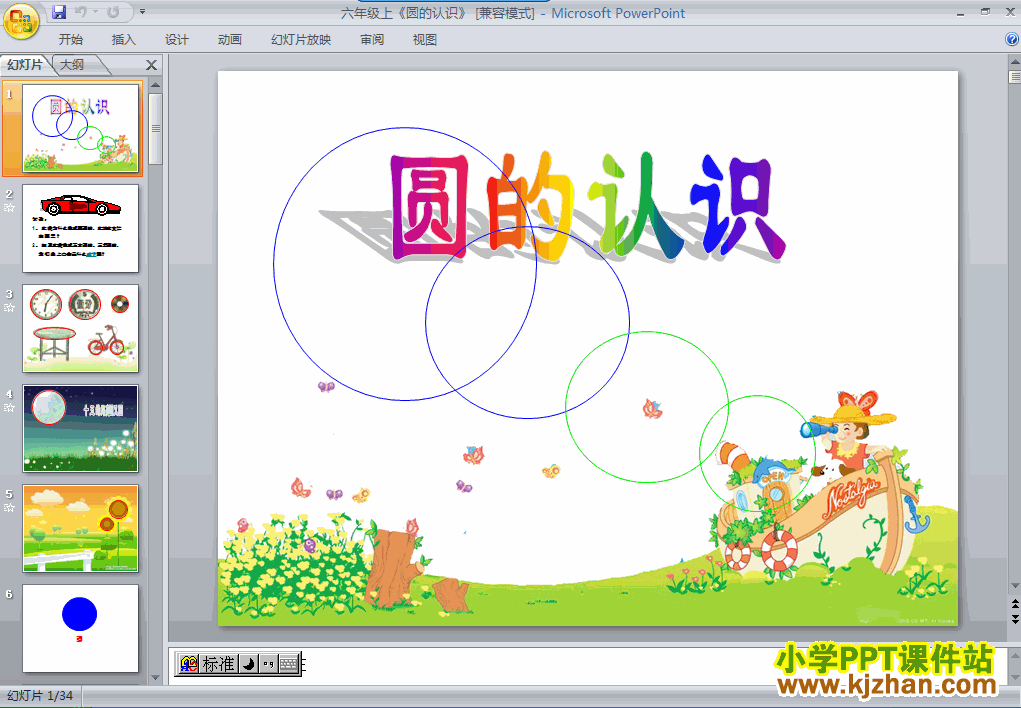The image size is (1021, 708).
Task: Click the blue Help question mark icon
Action: click(1012, 39)
